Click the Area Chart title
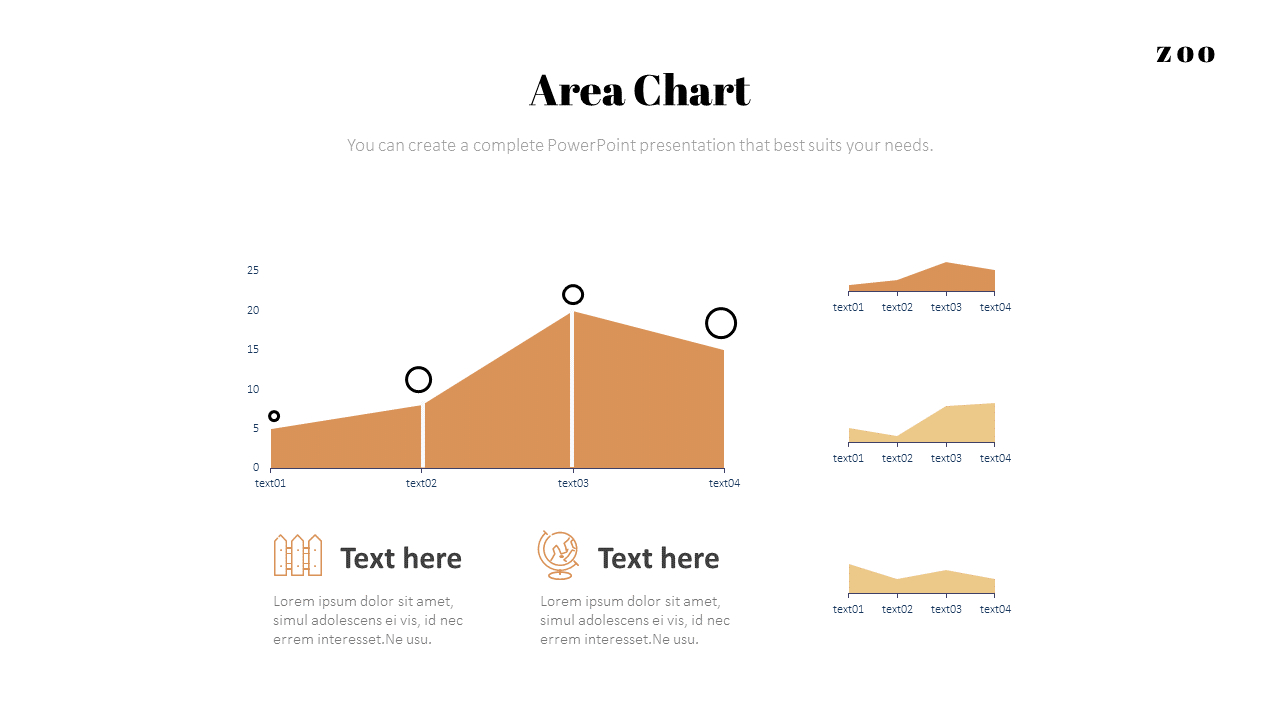1280x720 pixels. [640, 91]
